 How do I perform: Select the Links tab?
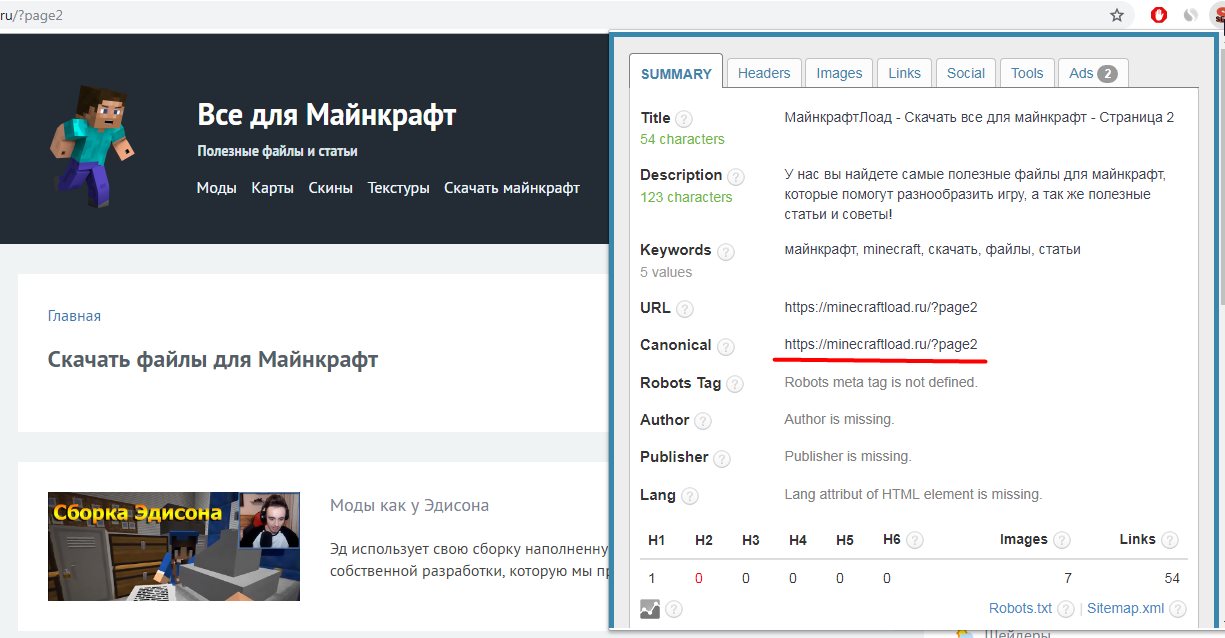coord(904,73)
